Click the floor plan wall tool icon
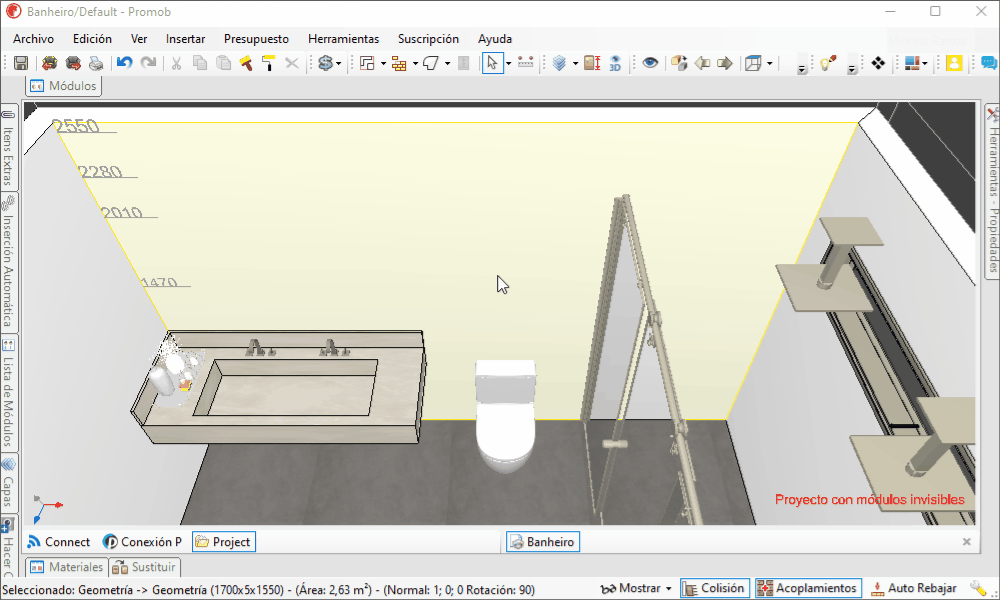The height and width of the screenshot is (600, 1000). pos(367,63)
